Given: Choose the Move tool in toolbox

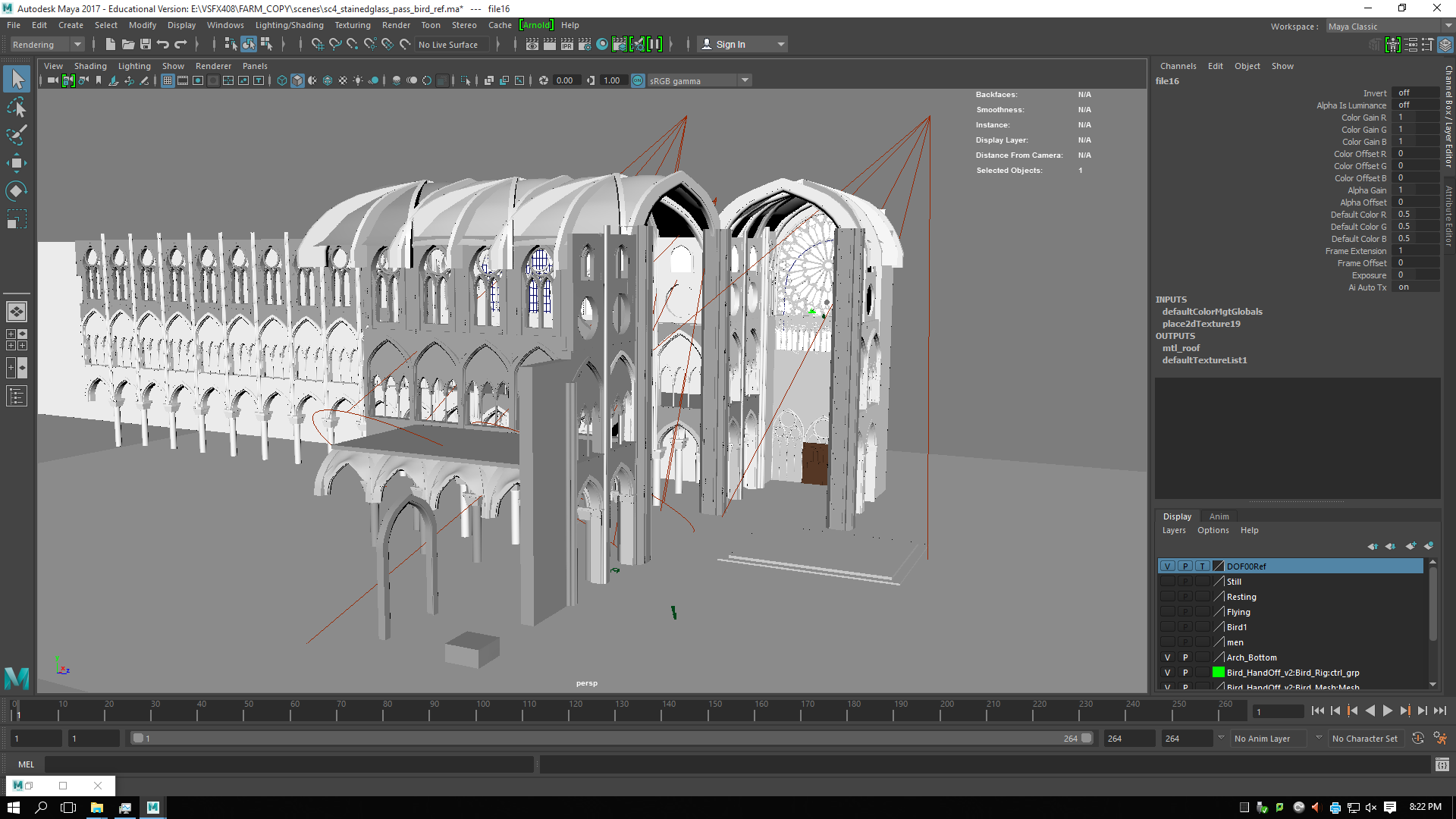Looking at the screenshot, I should 17,163.
